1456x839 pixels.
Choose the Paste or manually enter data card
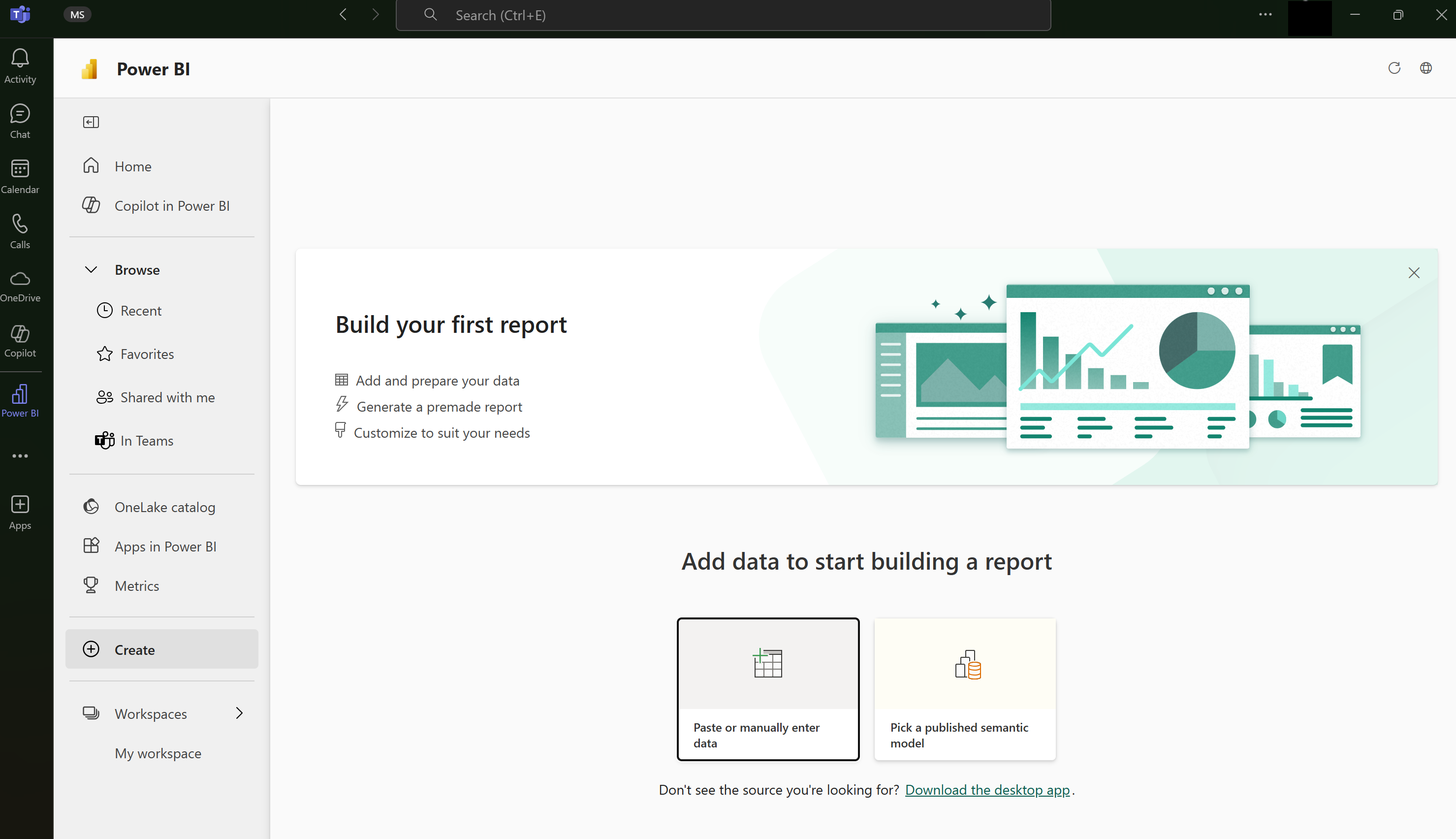pos(768,689)
